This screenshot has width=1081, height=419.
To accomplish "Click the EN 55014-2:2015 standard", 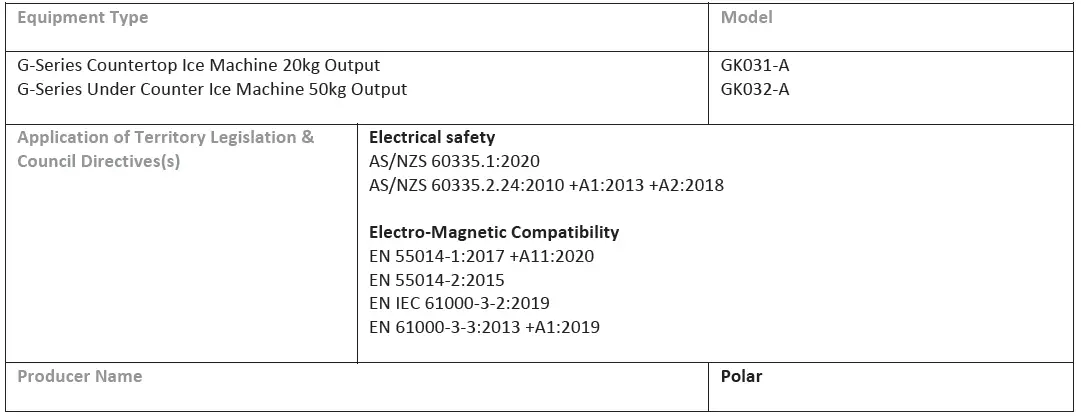I will (x=437, y=280).
